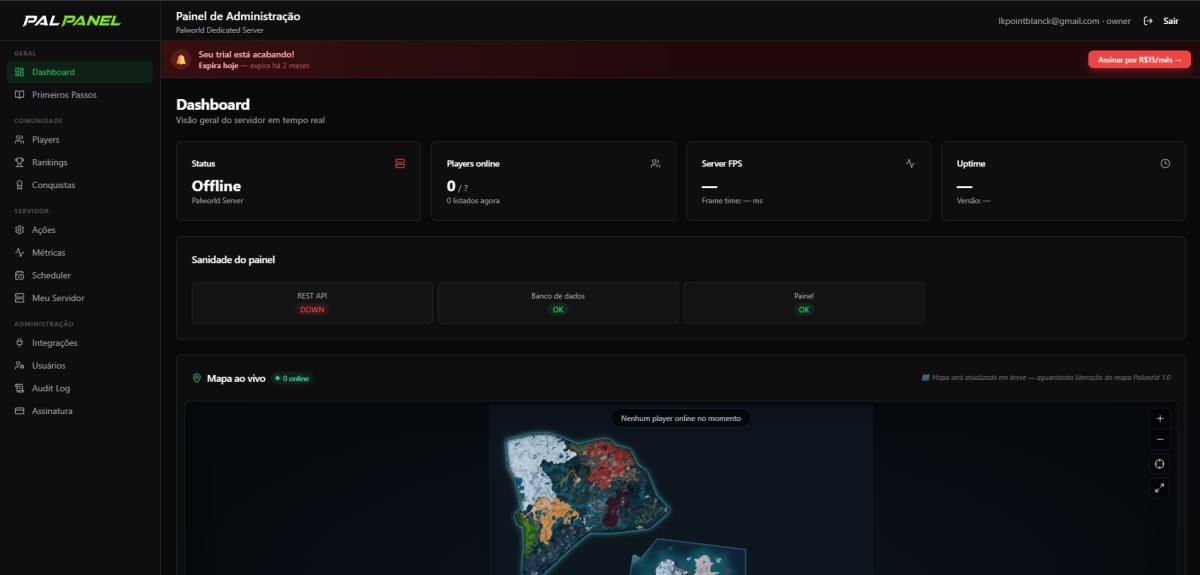Open the Usuários page
1200x575 pixels.
point(80,366)
